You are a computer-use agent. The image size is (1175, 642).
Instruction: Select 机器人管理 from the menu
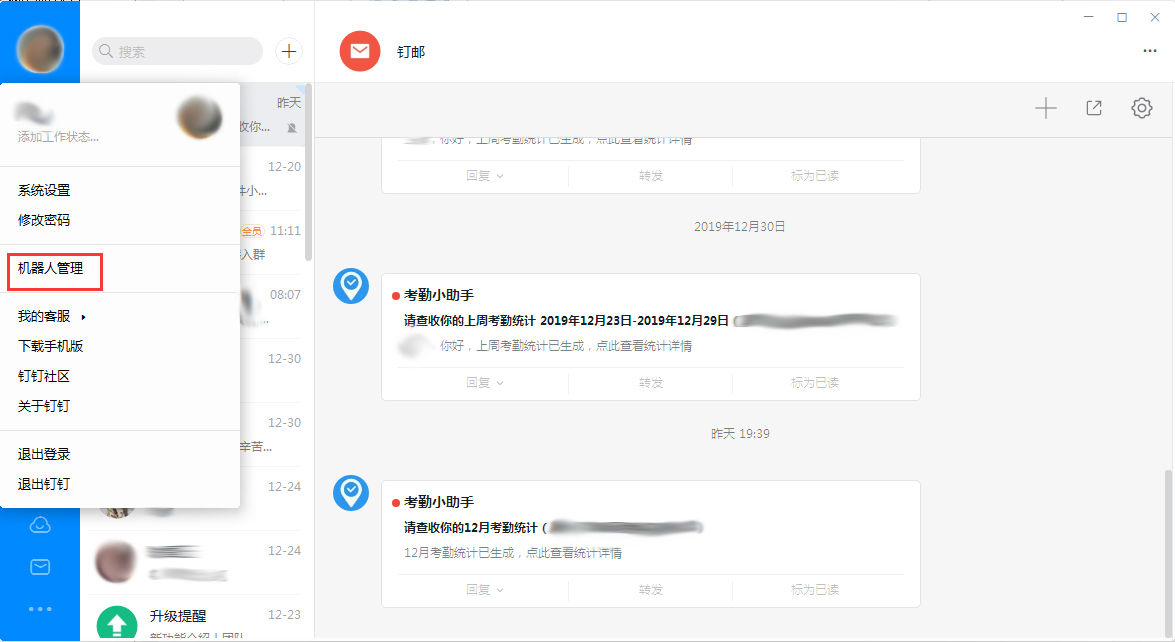point(50,270)
